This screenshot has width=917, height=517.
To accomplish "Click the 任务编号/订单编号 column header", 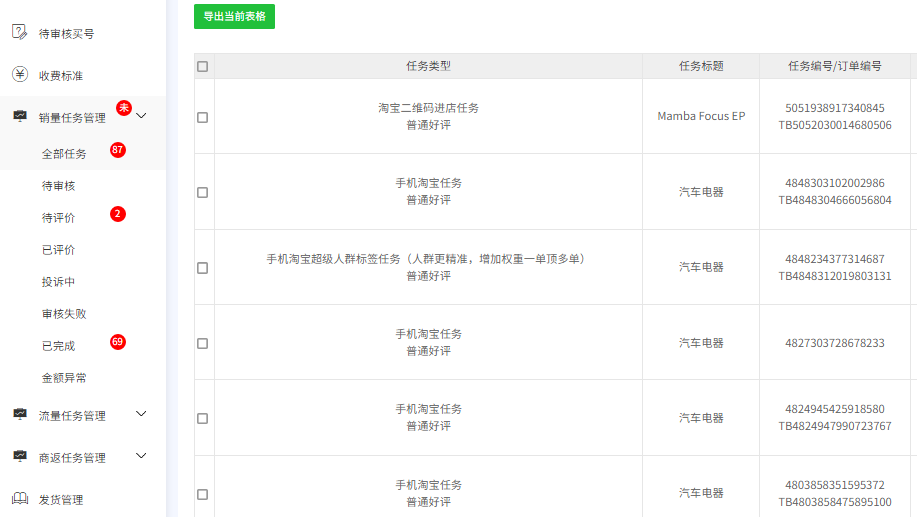I will (x=834, y=66).
